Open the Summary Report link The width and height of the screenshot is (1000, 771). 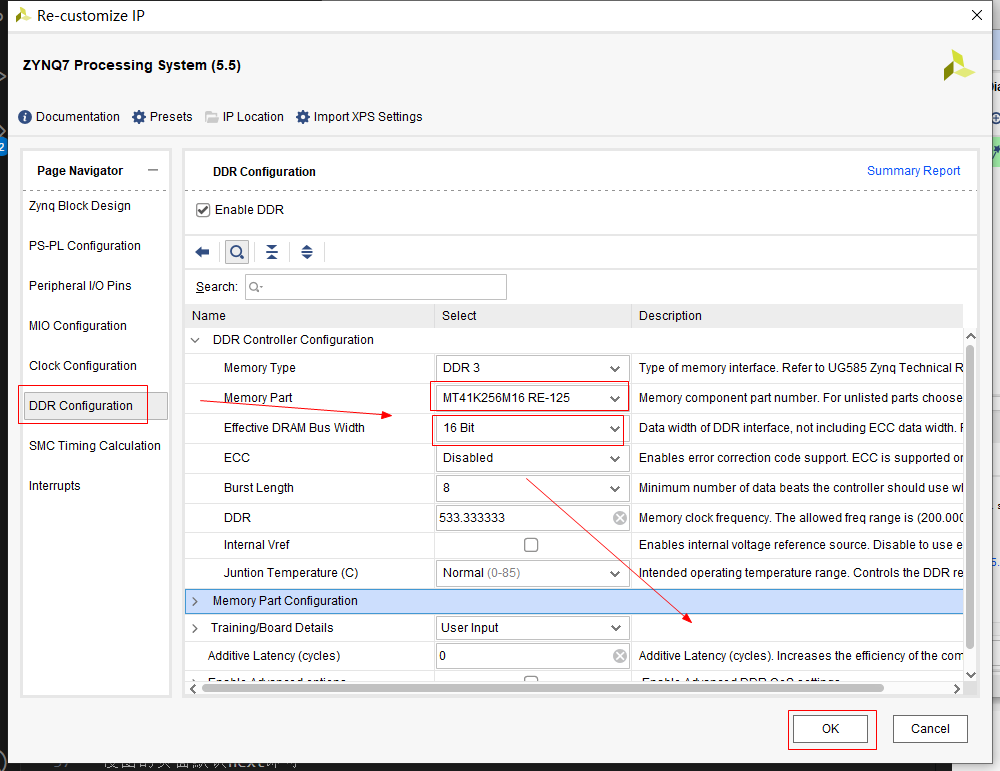click(x=913, y=171)
